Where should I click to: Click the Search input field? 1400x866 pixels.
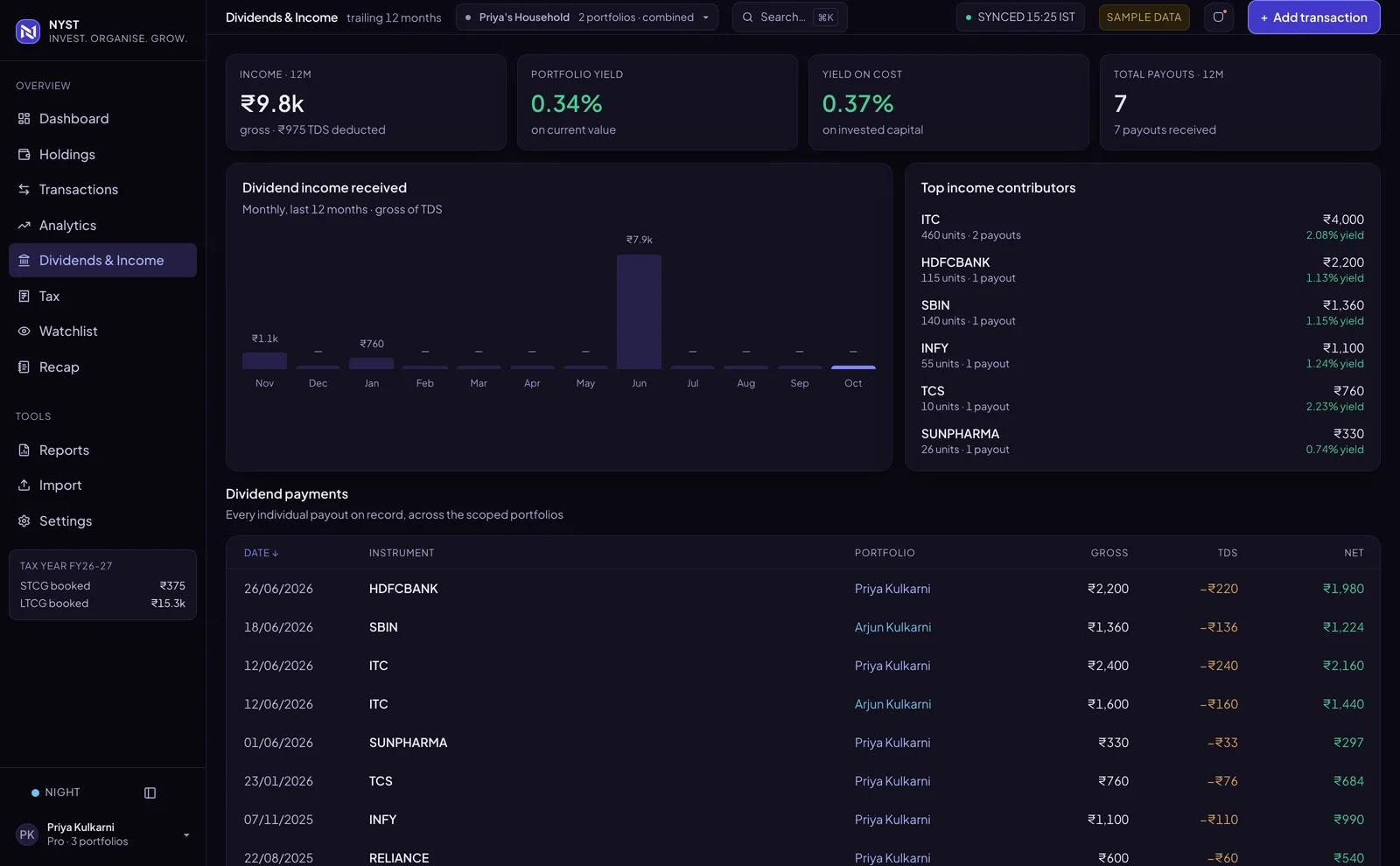tap(789, 17)
